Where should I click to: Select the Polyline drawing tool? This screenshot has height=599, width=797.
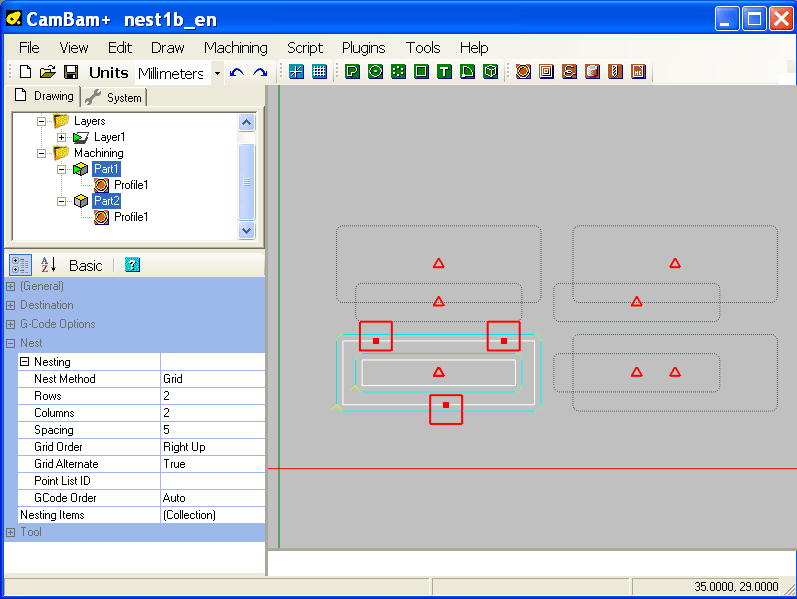[x=352, y=71]
